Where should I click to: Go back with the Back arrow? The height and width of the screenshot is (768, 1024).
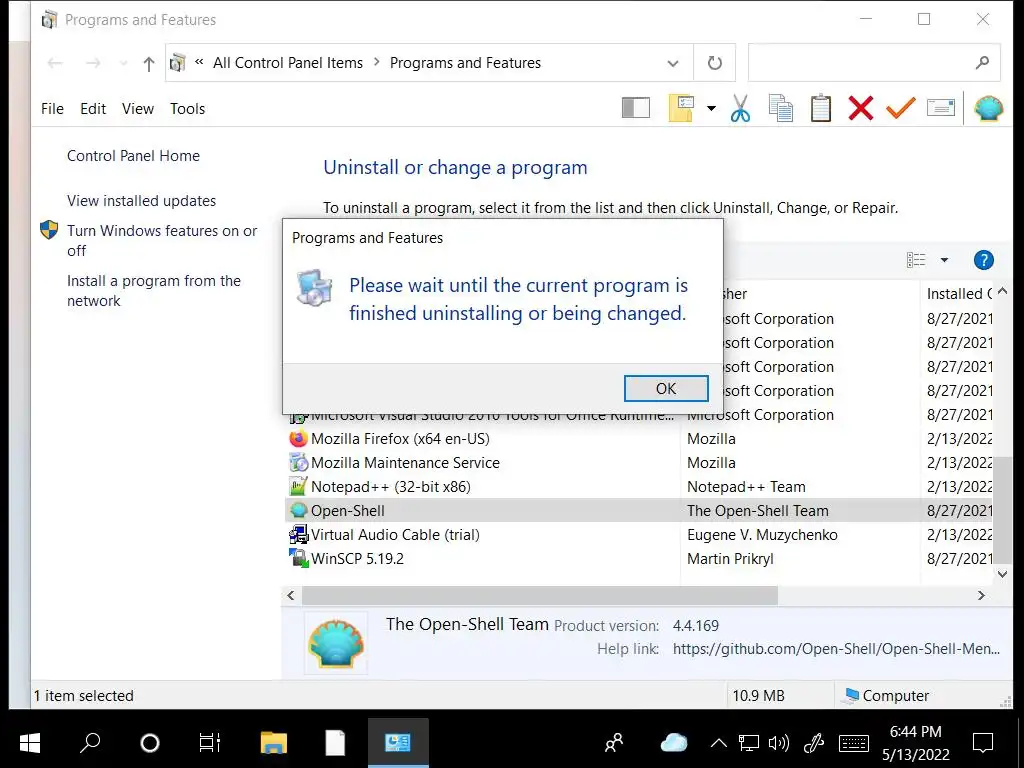(x=55, y=63)
